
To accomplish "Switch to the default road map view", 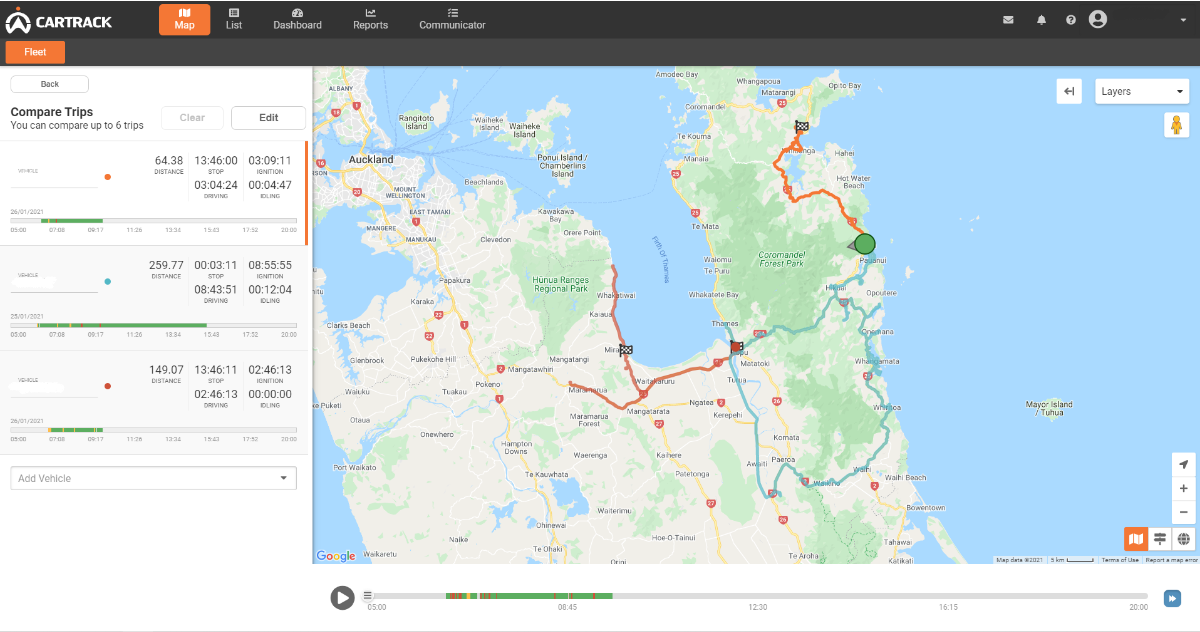I will coord(1135,539).
